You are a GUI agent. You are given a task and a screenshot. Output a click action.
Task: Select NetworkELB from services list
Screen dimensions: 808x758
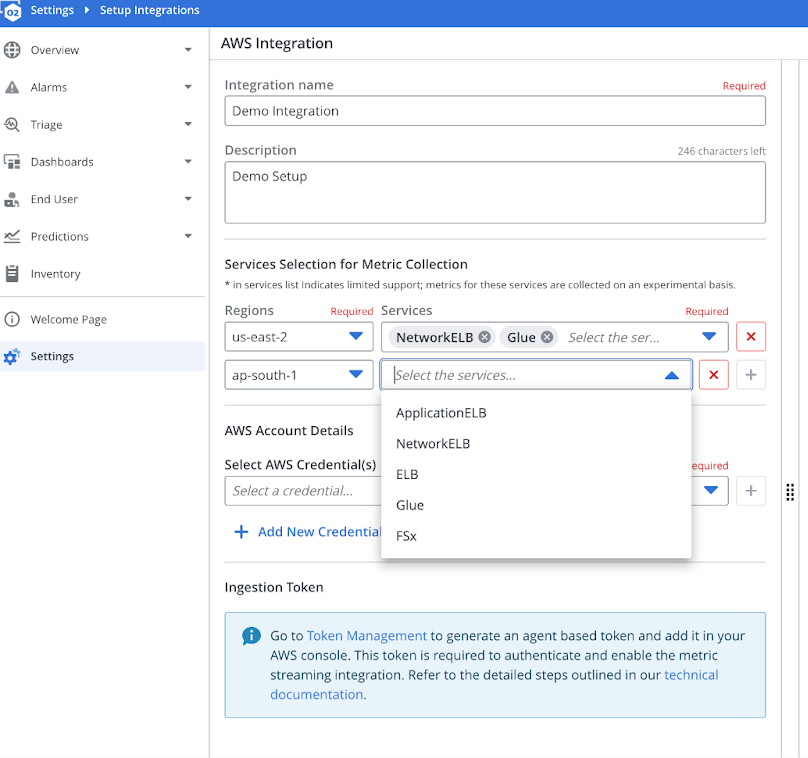(x=536, y=444)
